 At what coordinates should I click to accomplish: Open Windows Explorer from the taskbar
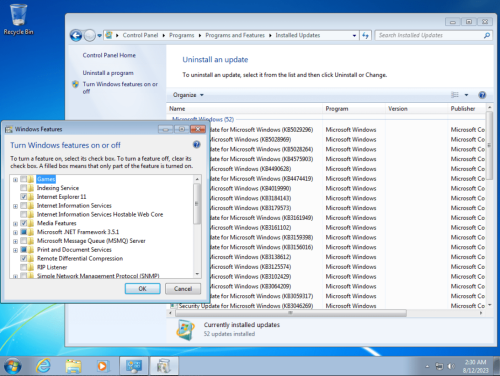[73, 366]
